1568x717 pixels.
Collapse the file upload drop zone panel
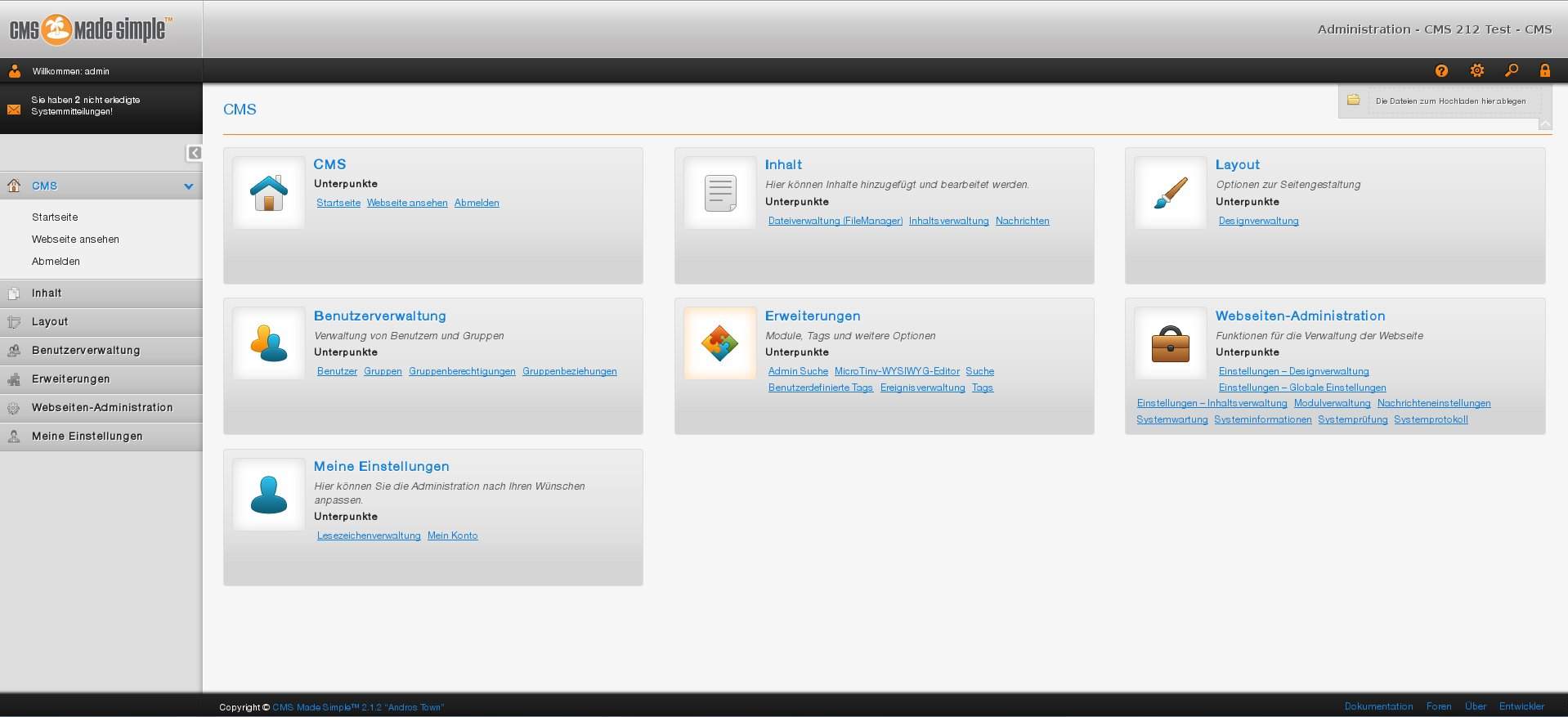[x=1544, y=124]
